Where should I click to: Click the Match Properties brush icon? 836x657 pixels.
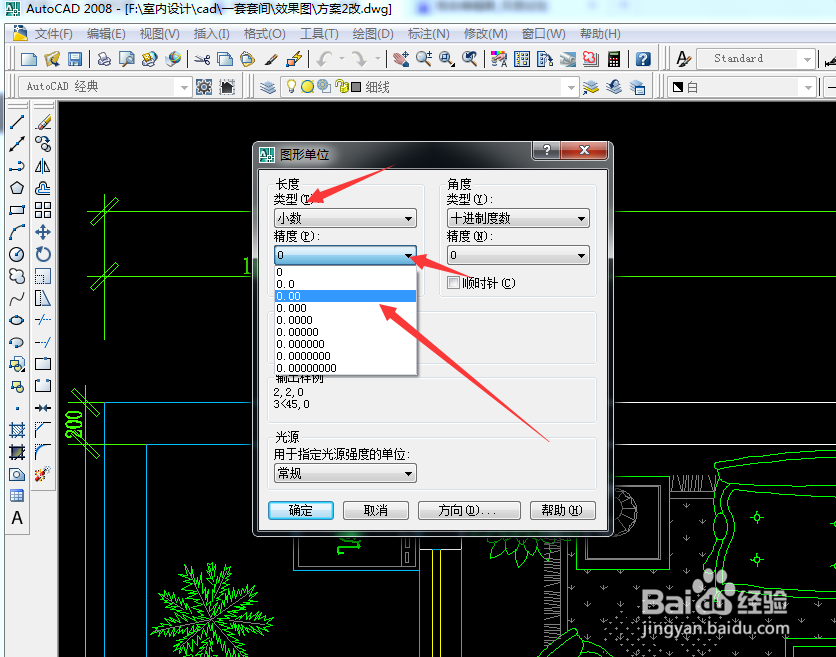[271, 59]
